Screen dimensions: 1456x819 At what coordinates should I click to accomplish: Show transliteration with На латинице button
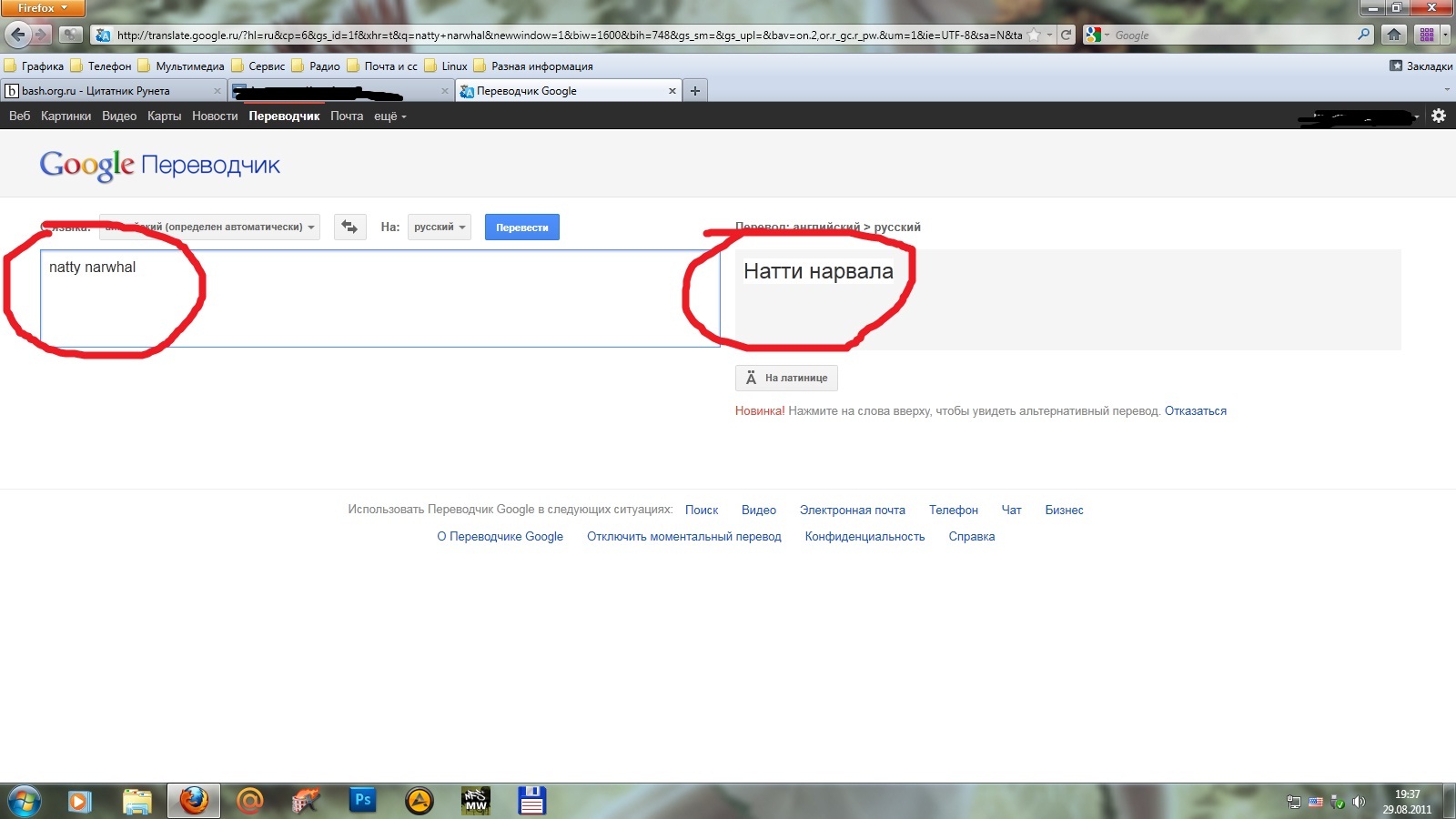[786, 378]
